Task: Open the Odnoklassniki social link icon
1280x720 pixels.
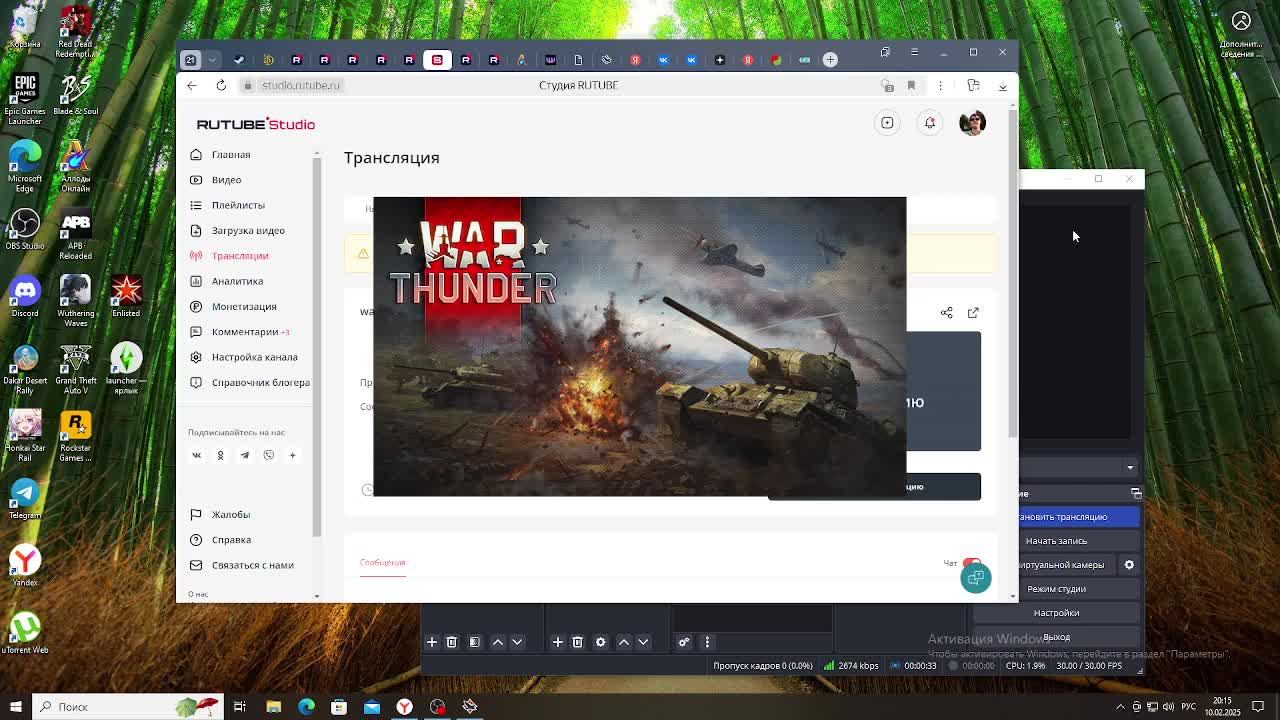Action: click(220, 455)
